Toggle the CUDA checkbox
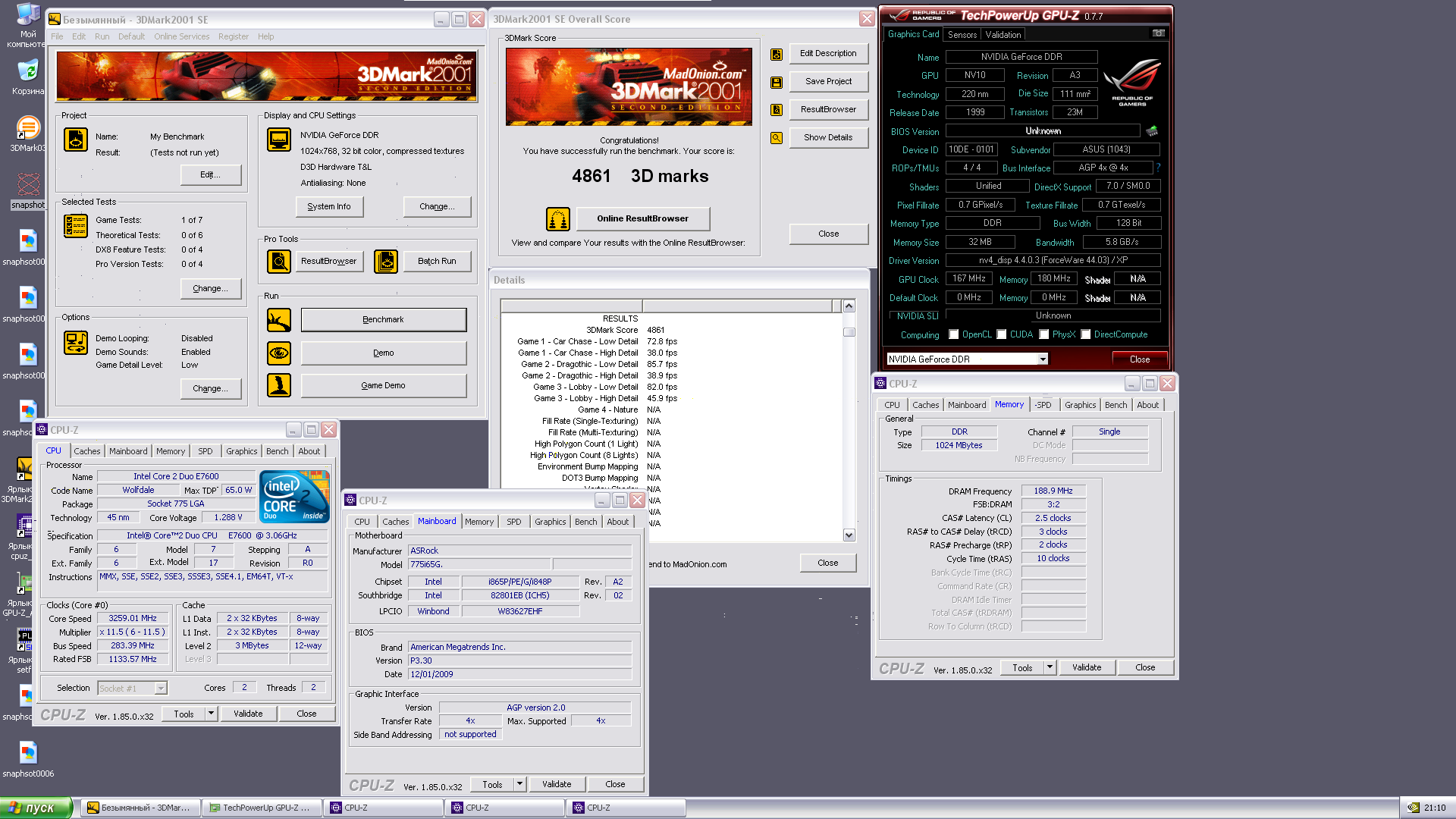The width and height of the screenshot is (1456, 819). 1002,334
